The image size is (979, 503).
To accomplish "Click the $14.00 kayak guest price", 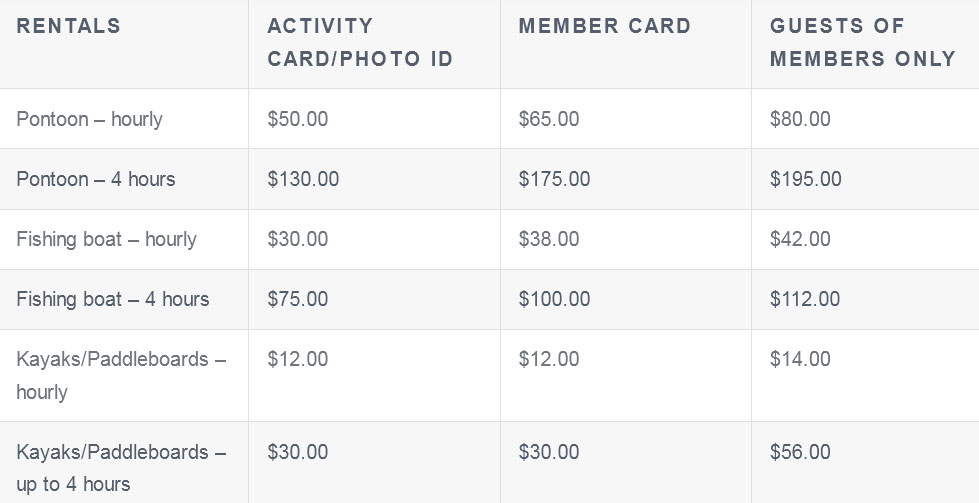I will (x=800, y=359).
